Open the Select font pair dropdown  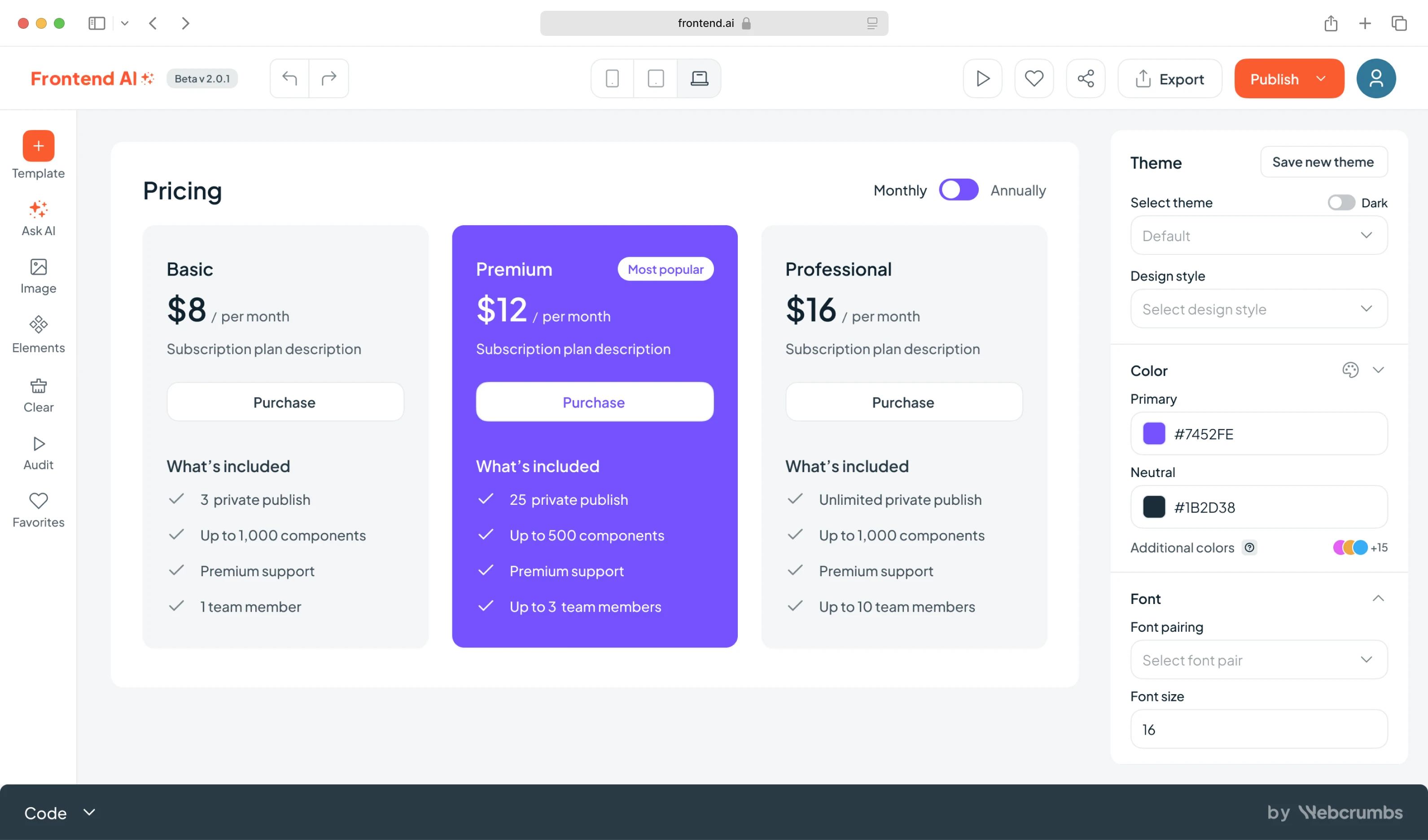click(1258, 660)
